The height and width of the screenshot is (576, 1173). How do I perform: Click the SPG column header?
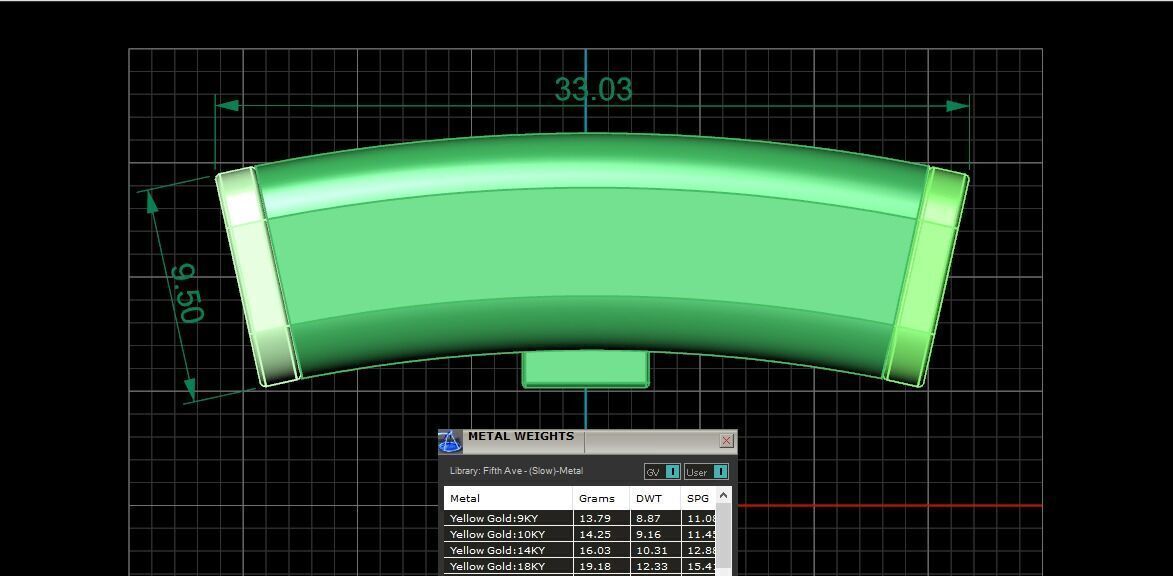point(698,498)
